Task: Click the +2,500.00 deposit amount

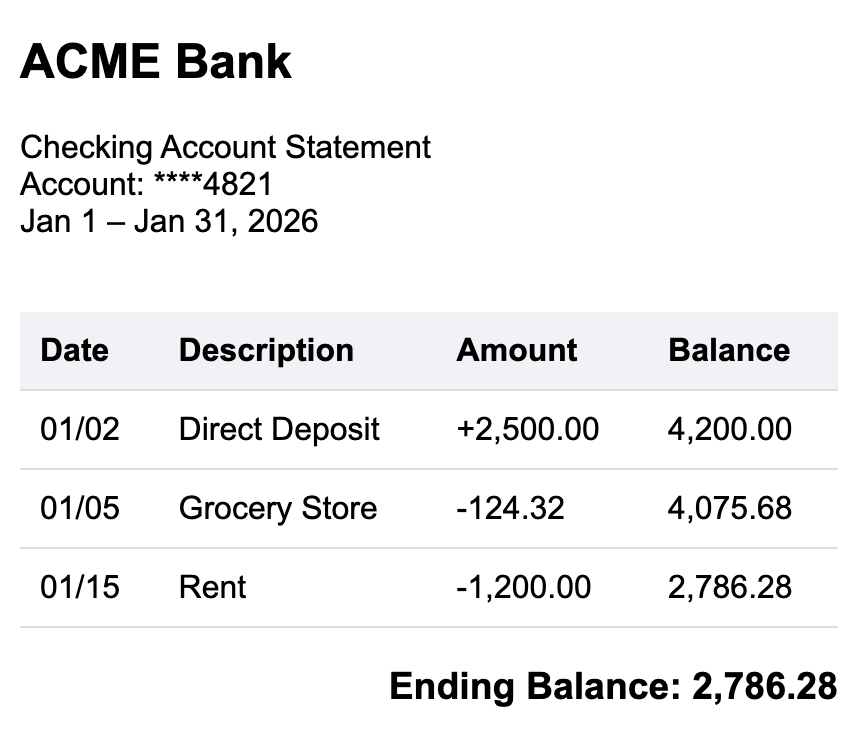Action: coord(527,429)
